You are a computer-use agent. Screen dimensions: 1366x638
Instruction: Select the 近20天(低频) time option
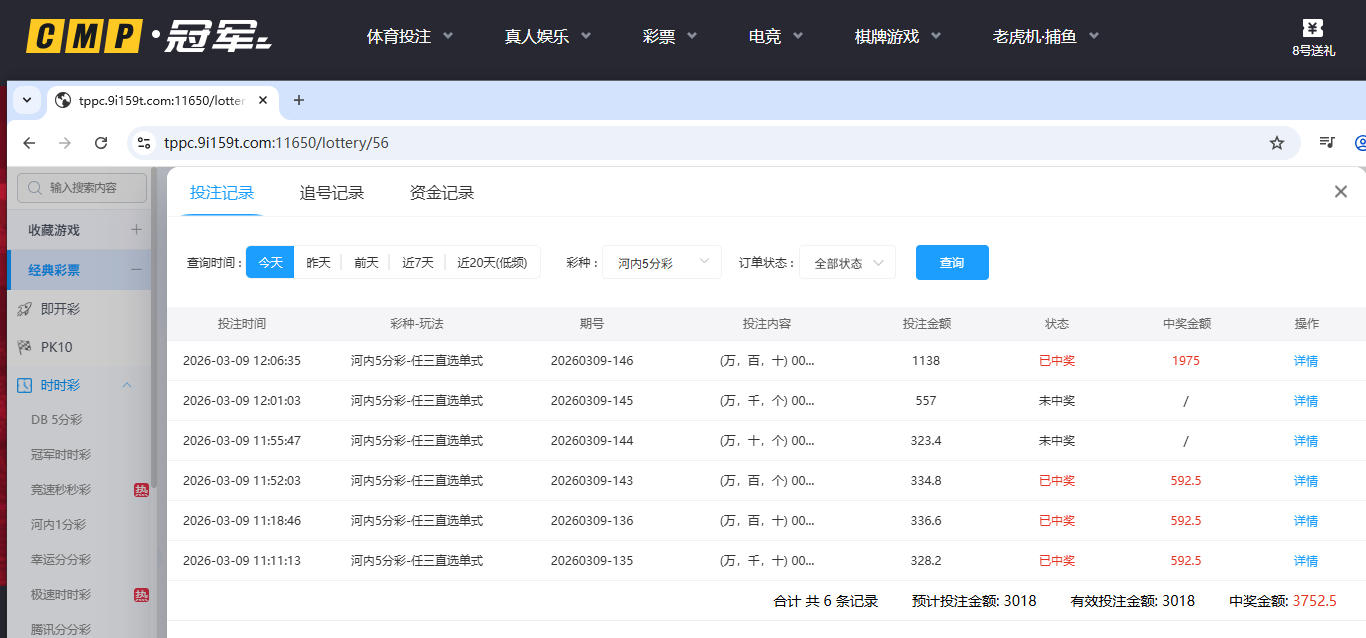pos(492,262)
